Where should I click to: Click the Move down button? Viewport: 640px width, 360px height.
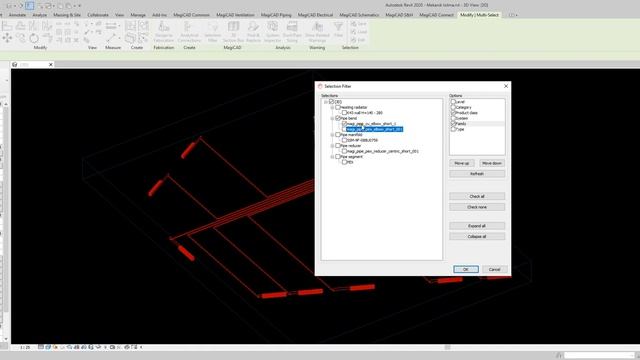(x=491, y=163)
